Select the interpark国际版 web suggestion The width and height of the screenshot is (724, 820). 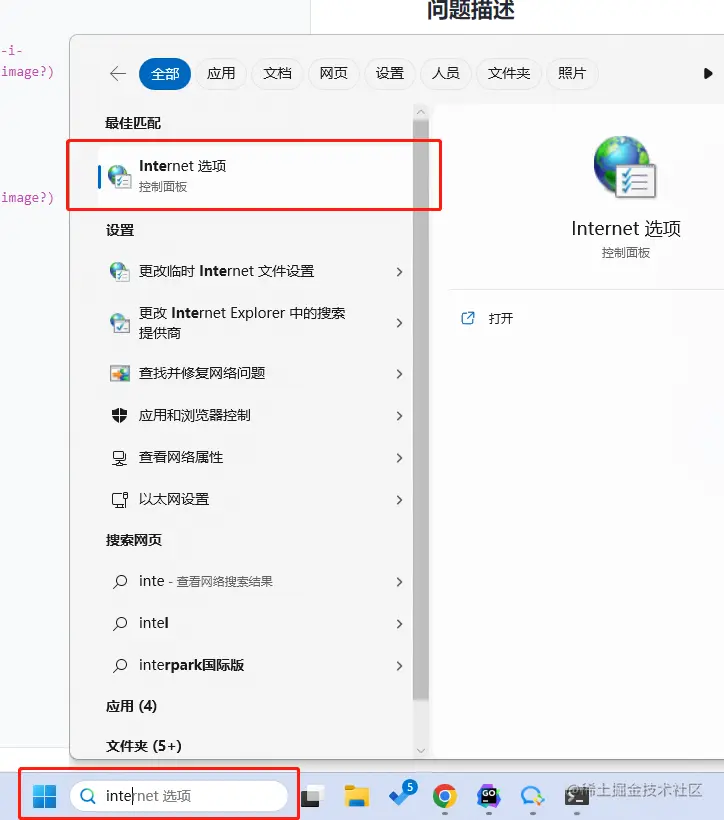255,665
